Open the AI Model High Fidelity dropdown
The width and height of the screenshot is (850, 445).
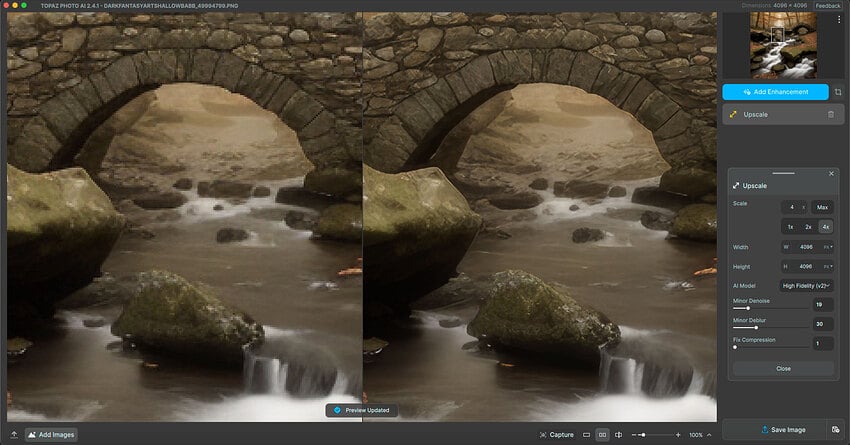pyautogui.click(x=808, y=285)
